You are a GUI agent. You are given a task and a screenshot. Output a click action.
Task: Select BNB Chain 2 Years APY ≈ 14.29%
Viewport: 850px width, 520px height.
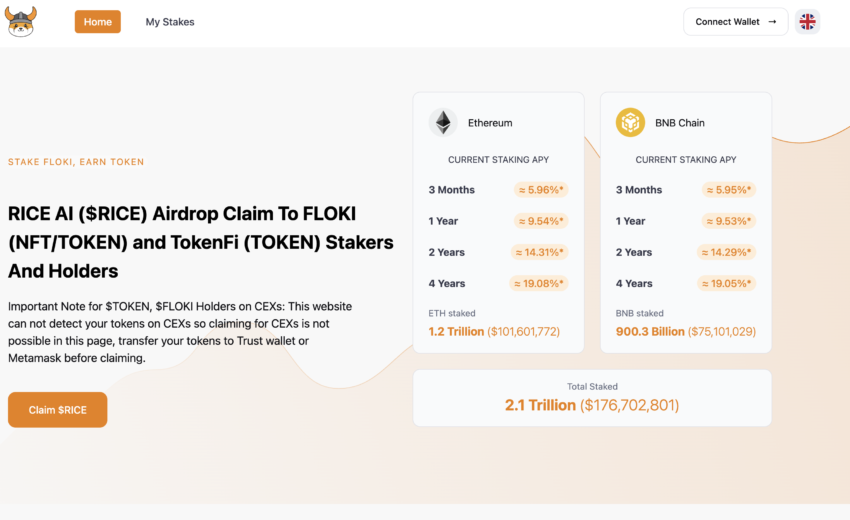click(726, 252)
